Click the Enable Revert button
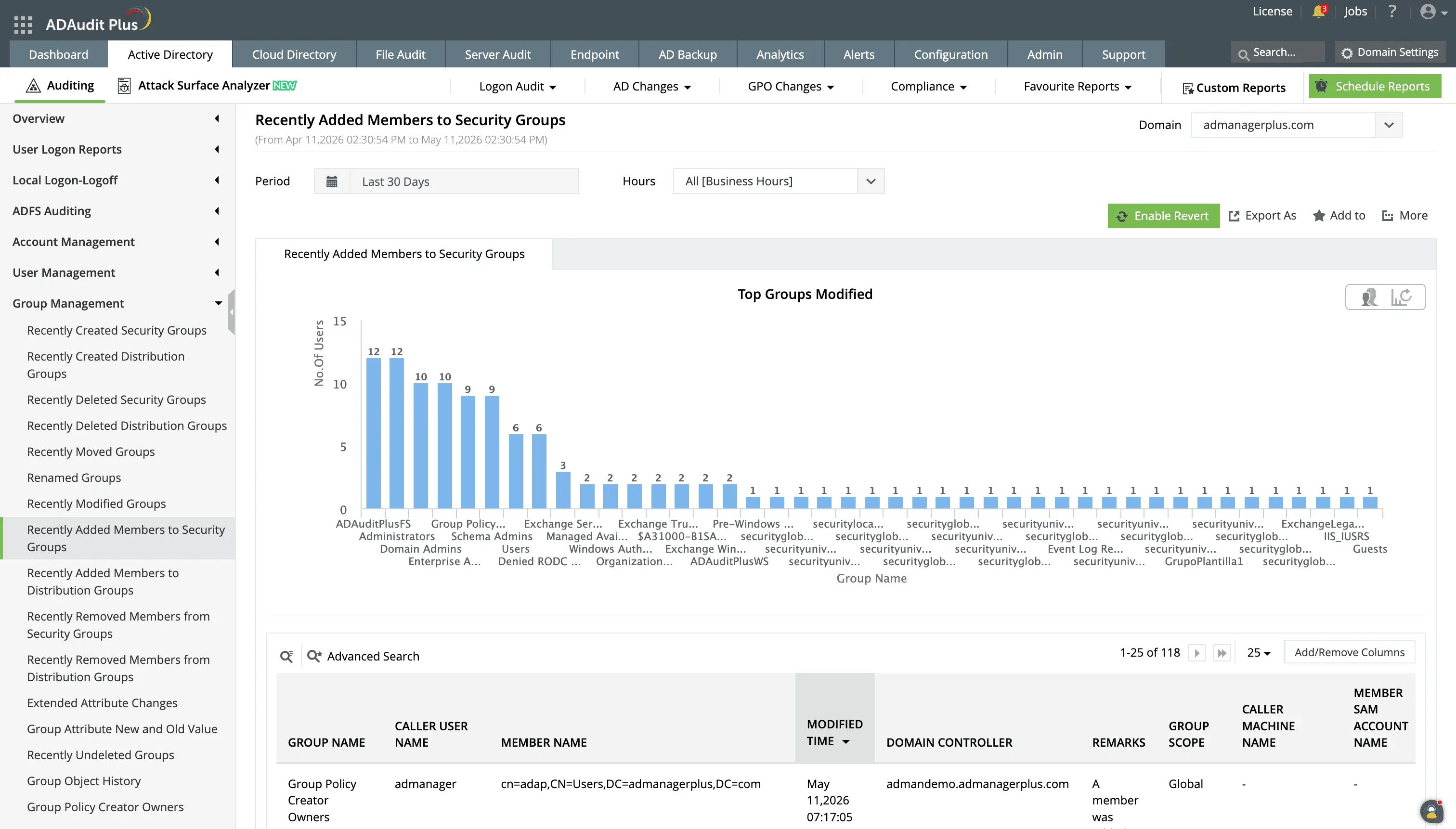The image size is (1456, 829). (1163, 216)
